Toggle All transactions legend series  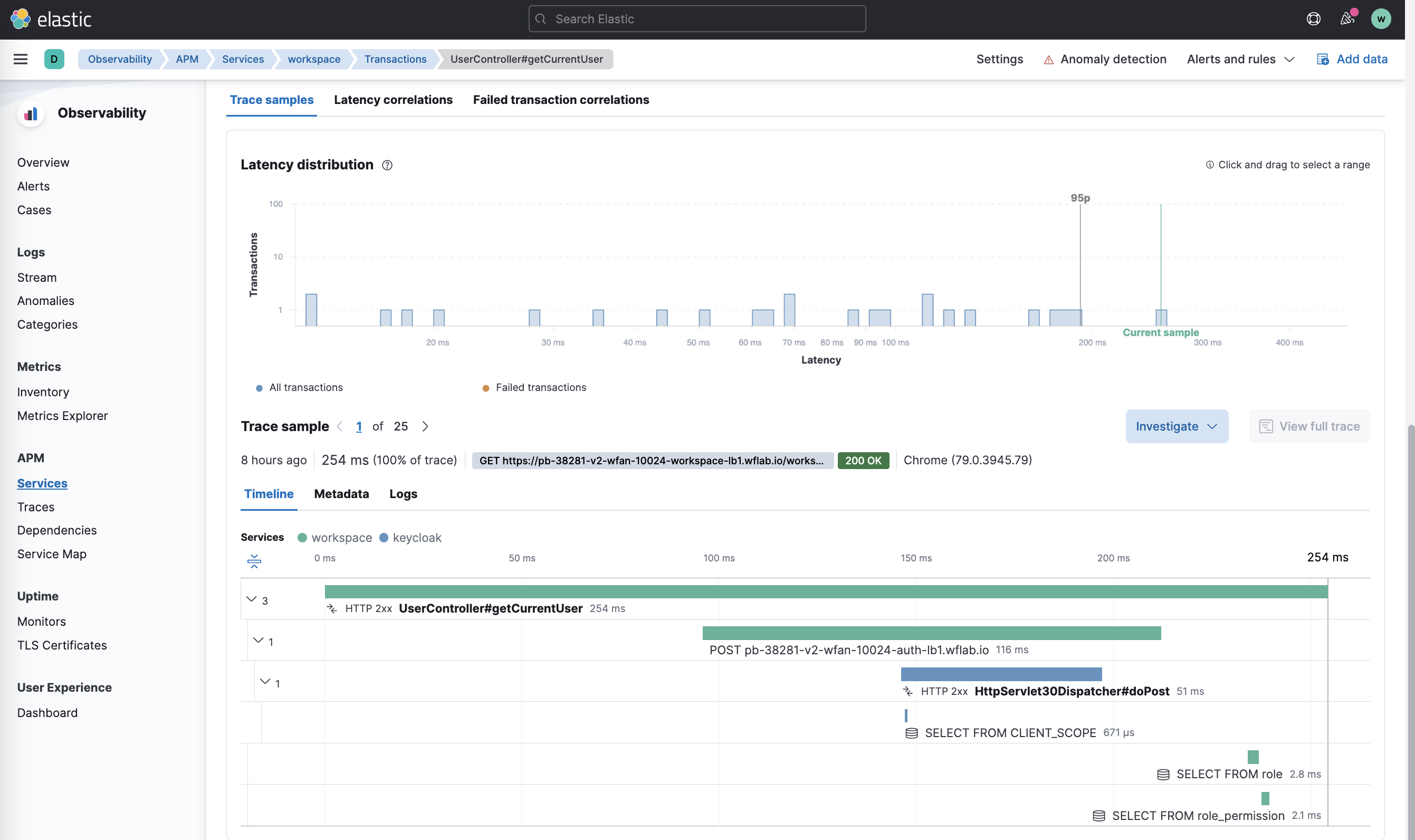(300, 388)
